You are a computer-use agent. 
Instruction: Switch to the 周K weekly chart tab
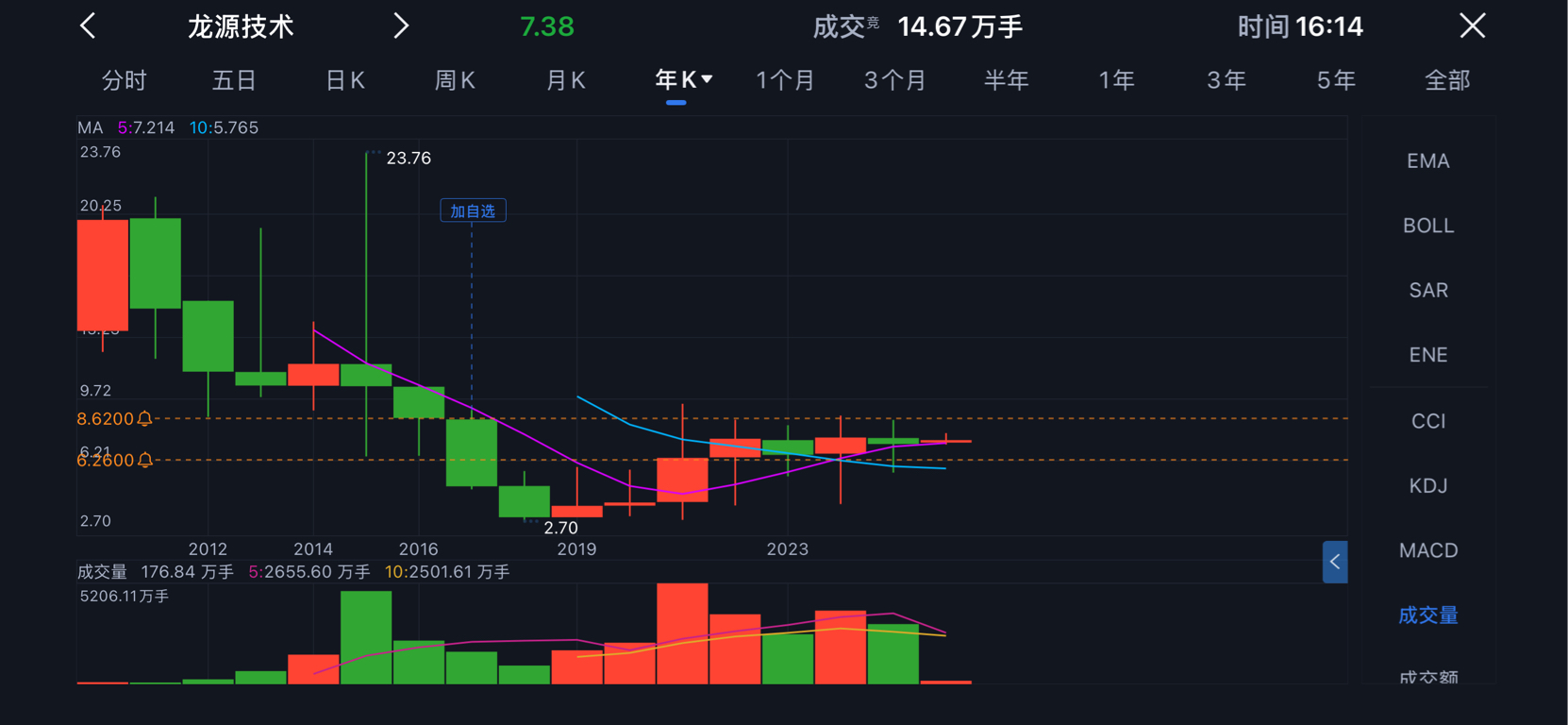tap(455, 80)
